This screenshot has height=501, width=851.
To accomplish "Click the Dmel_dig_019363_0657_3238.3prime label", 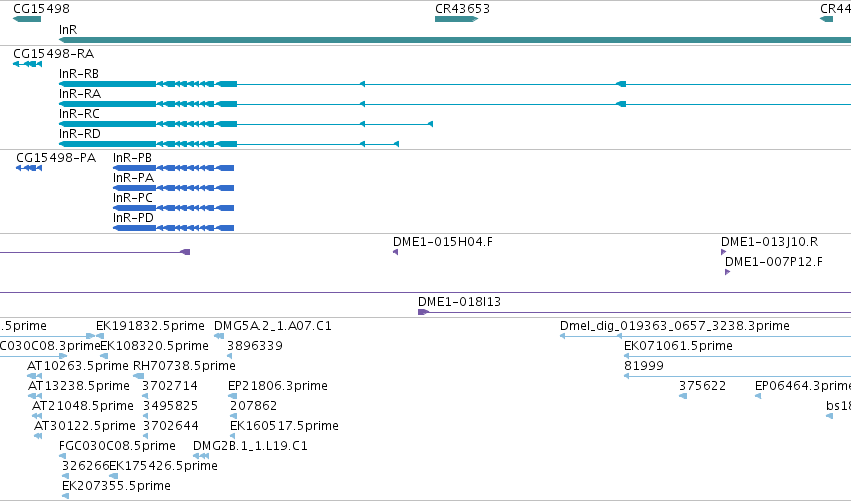I will click(675, 326).
